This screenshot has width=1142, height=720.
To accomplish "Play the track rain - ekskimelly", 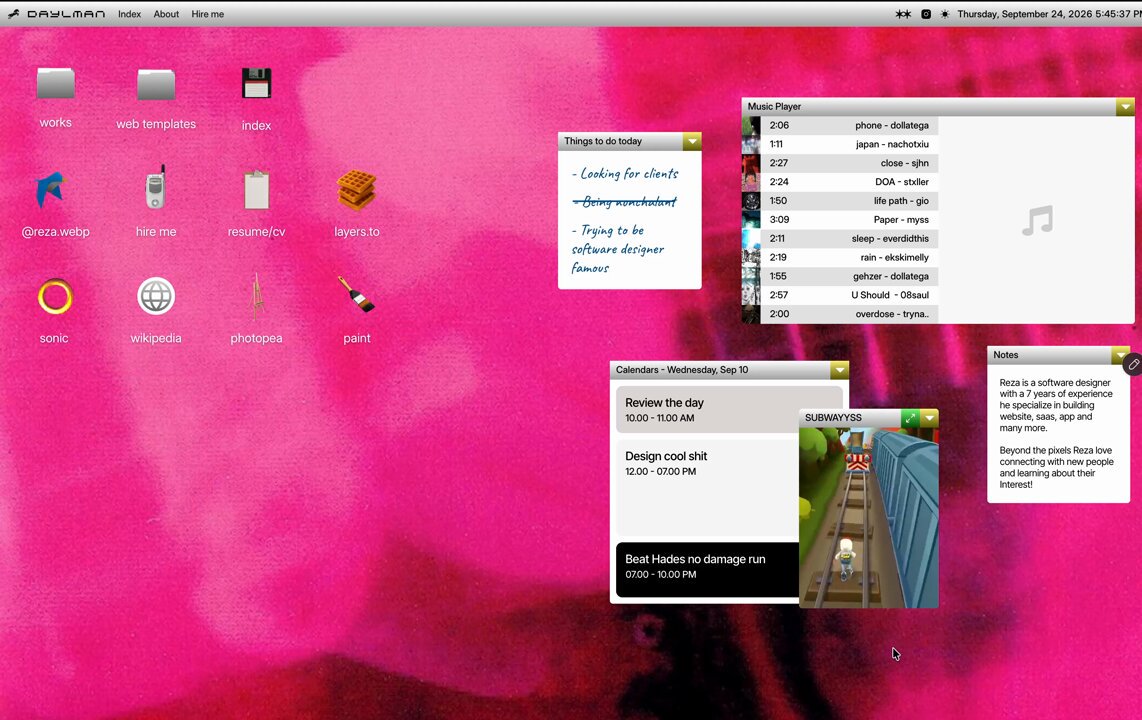I will 840,258.
